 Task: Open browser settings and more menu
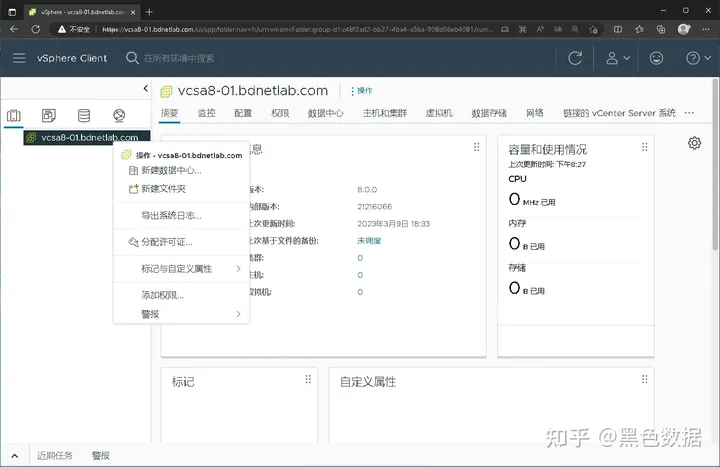[x=706, y=29]
